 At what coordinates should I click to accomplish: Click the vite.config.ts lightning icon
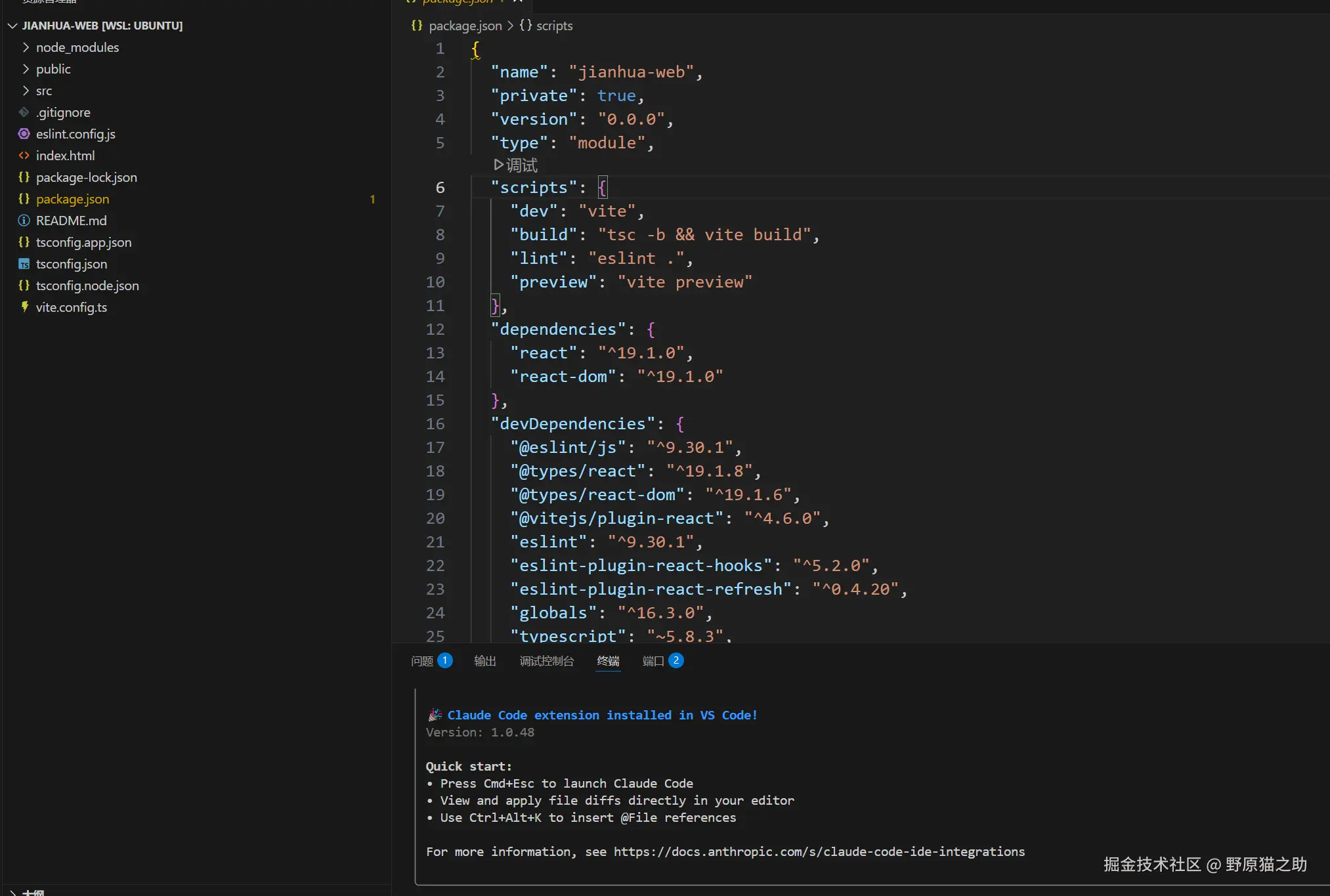[x=24, y=307]
